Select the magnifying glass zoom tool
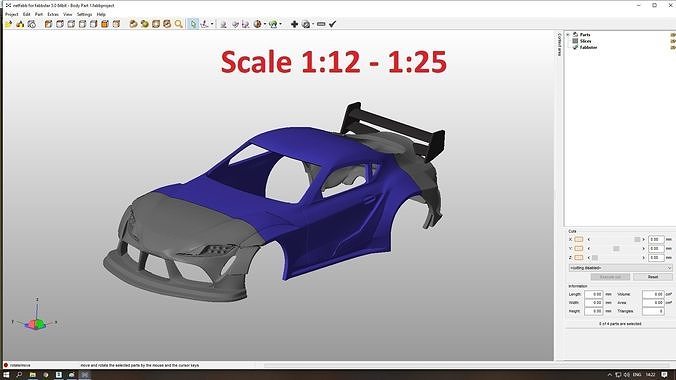The image size is (676, 380). tap(178, 24)
